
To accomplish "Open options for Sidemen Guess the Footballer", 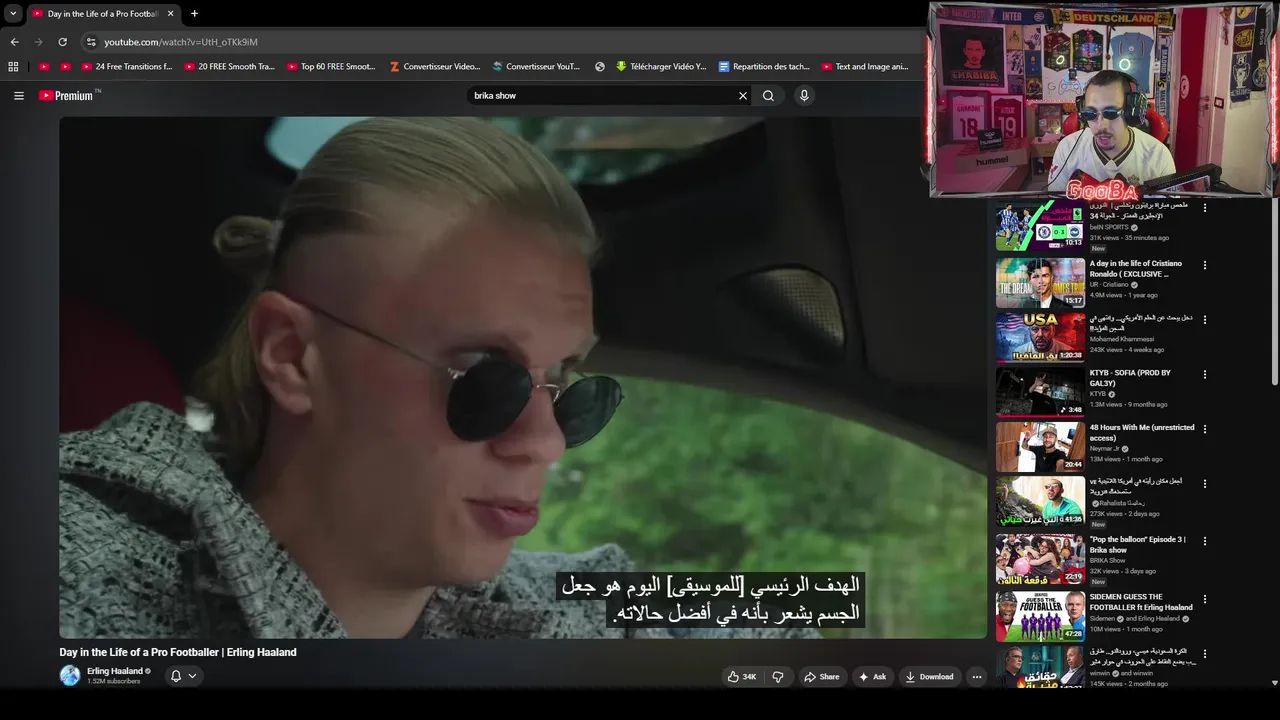I will point(1204,599).
